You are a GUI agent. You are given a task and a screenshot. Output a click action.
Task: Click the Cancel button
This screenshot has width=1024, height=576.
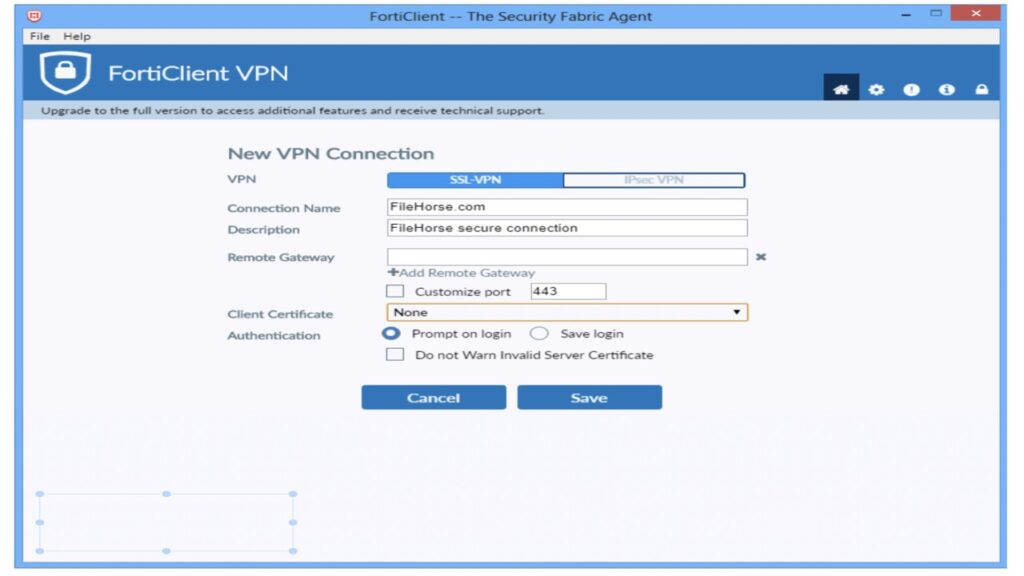pos(433,398)
